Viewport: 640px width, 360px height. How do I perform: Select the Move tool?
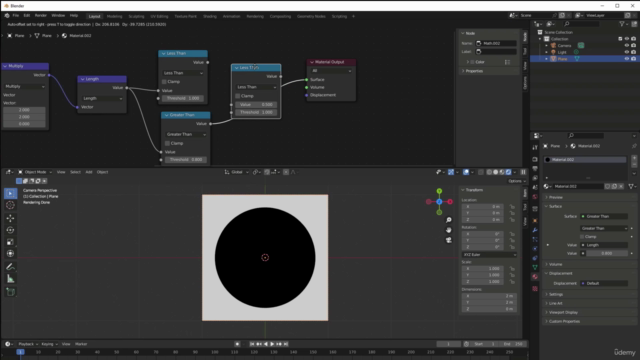[x=11, y=218]
